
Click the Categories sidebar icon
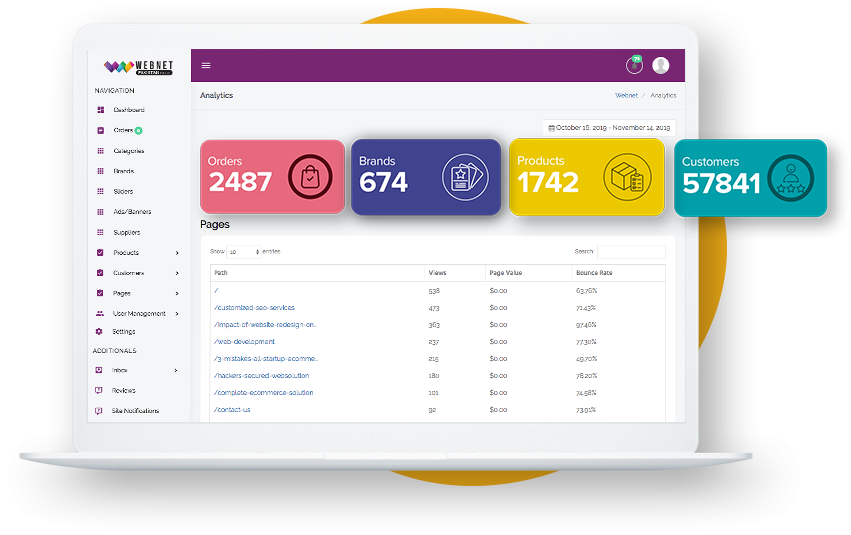[x=100, y=151]
